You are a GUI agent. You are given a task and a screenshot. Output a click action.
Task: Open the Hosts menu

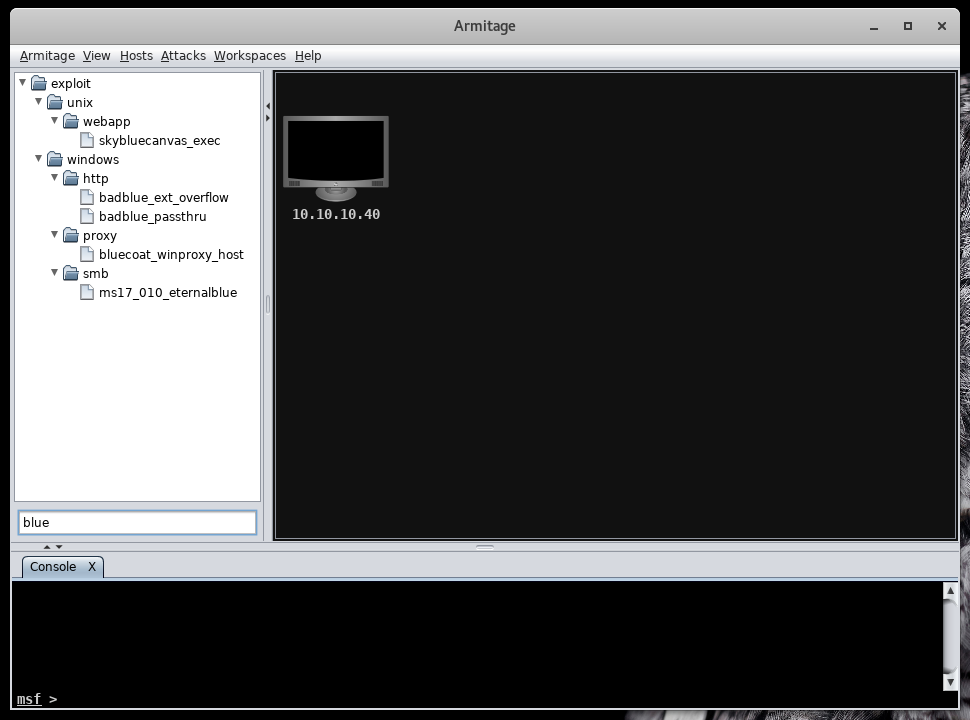[136, 56]
